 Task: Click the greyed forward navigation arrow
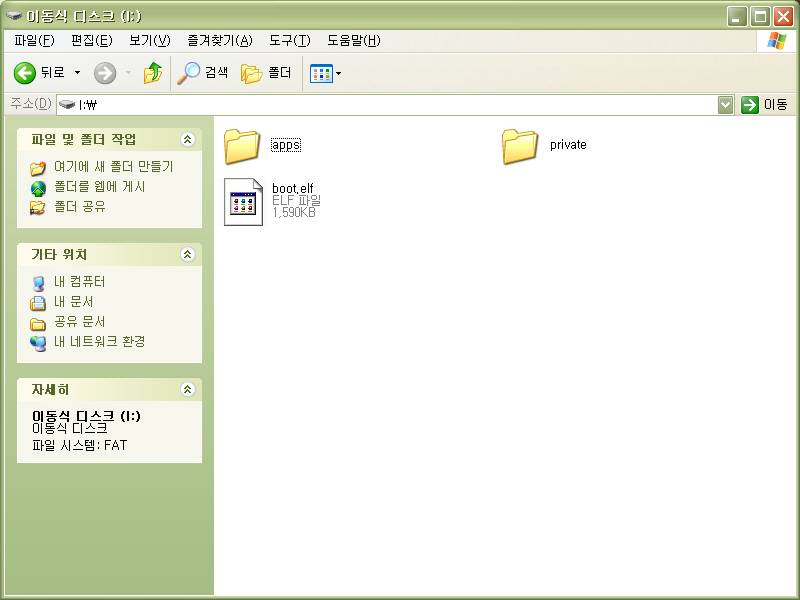tap(105, 73)
